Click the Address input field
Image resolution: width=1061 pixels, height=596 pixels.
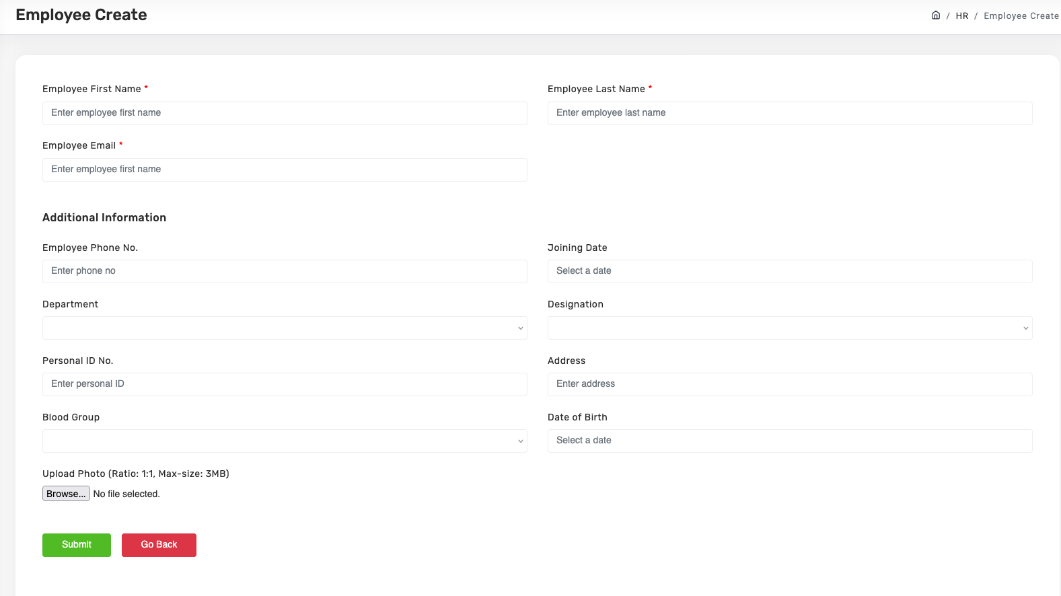[790, 384]
